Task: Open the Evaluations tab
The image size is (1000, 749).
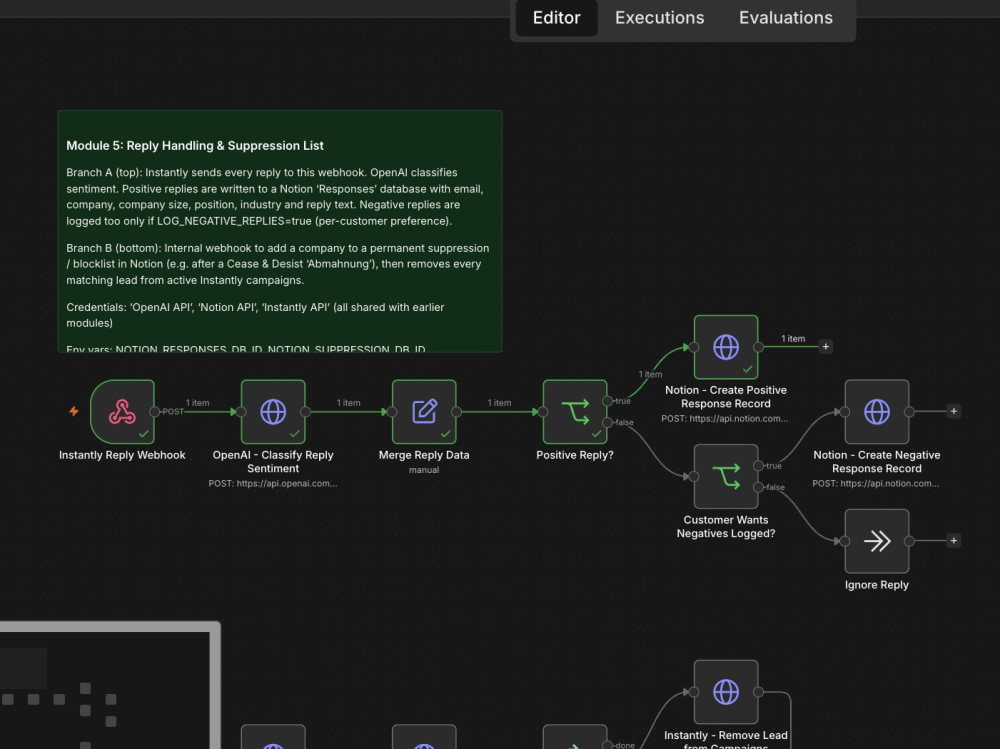Action: coord(786,18)
